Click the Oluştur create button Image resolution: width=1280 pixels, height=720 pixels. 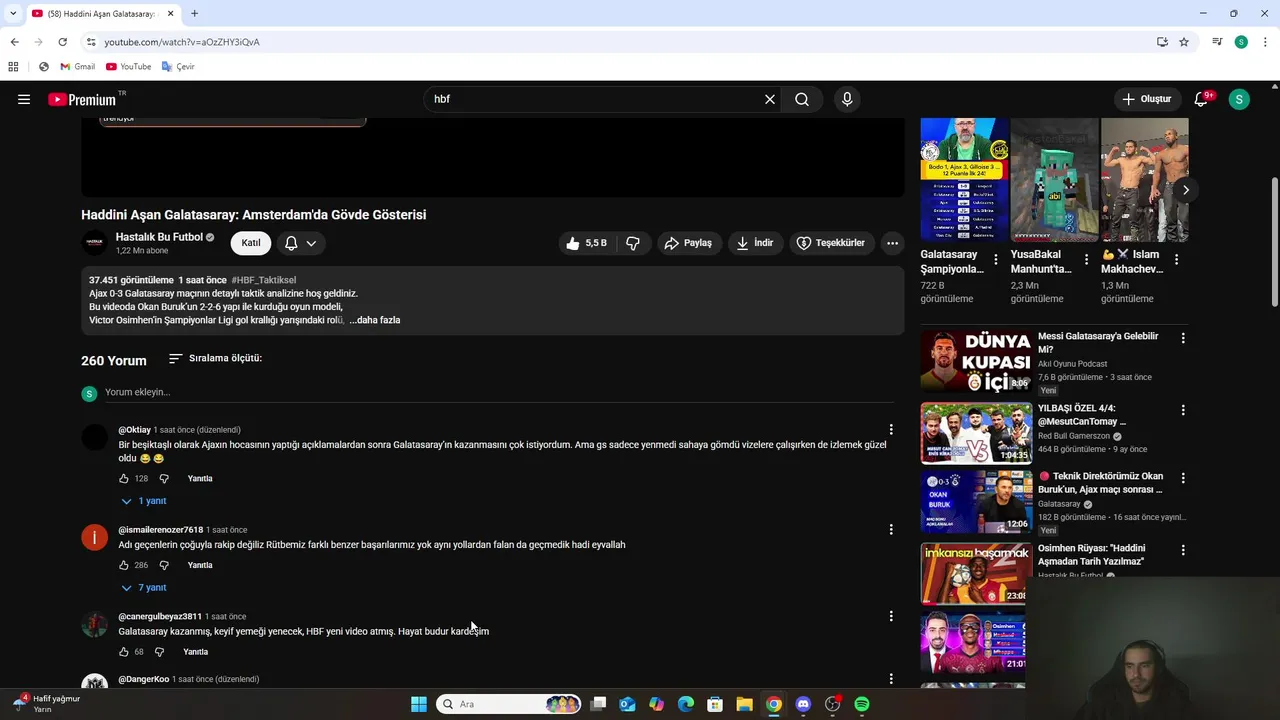(x=1146, y=99)
